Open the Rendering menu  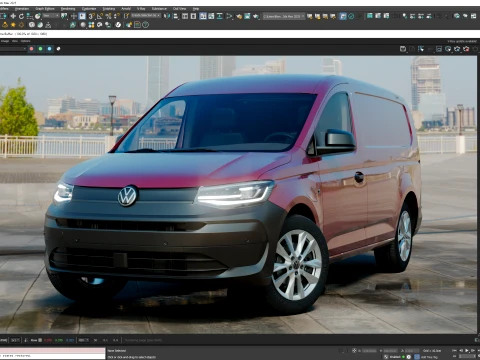pyautogui.click(x=68, y=8)
